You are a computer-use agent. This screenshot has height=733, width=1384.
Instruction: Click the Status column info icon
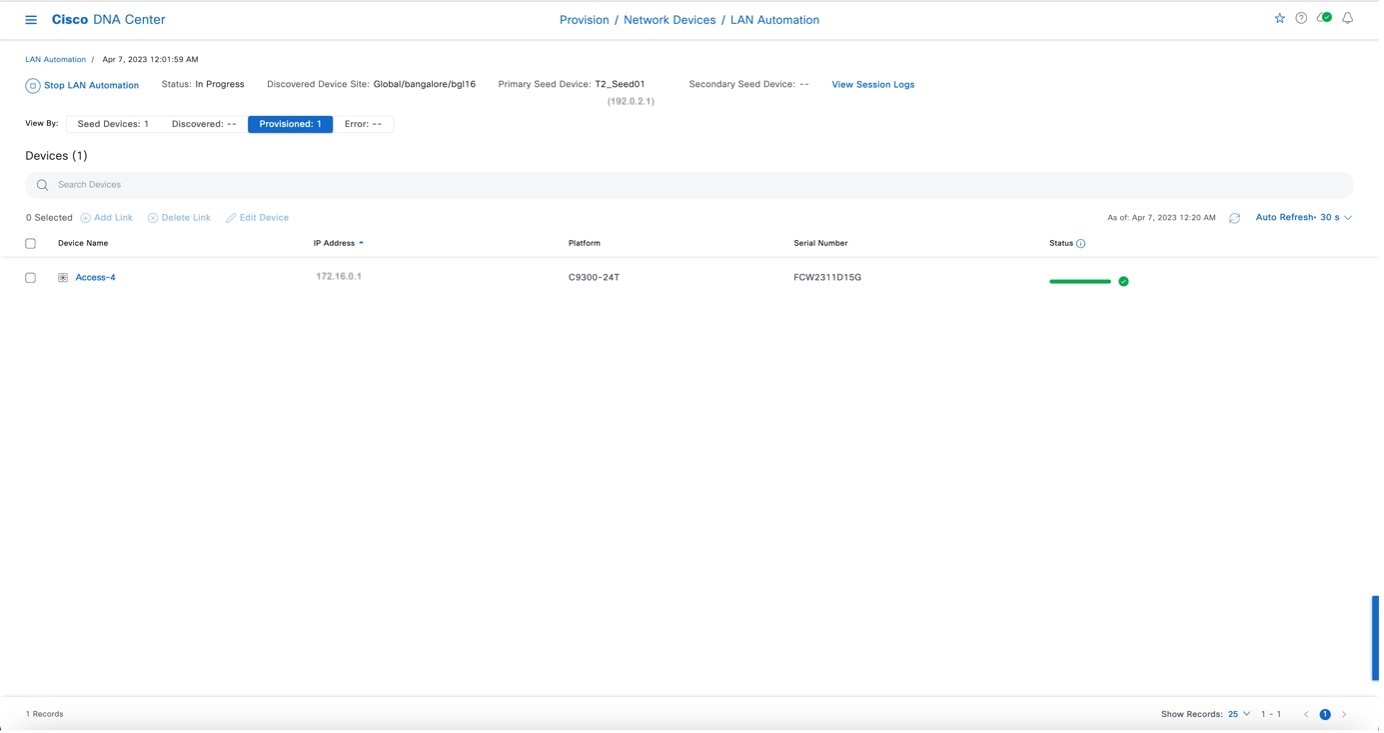[1085, 244]
